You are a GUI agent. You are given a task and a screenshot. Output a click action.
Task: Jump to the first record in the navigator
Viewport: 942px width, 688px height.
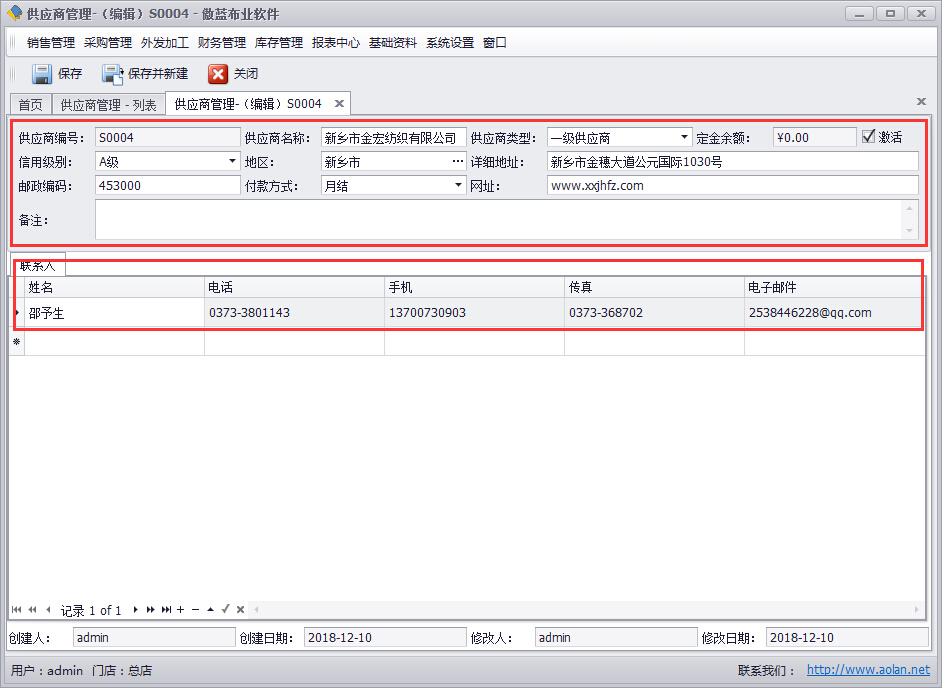(17, 609)
